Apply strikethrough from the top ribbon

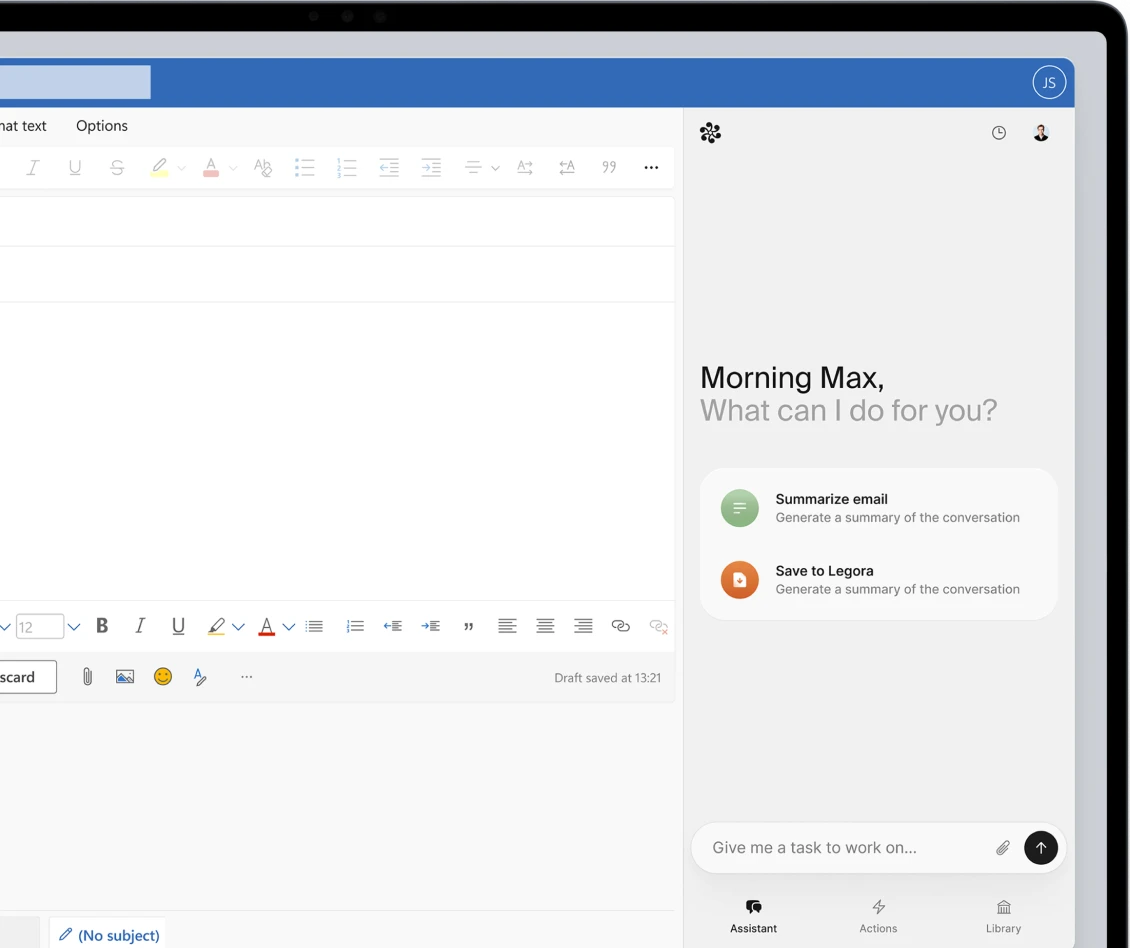(x=117, y=167)
